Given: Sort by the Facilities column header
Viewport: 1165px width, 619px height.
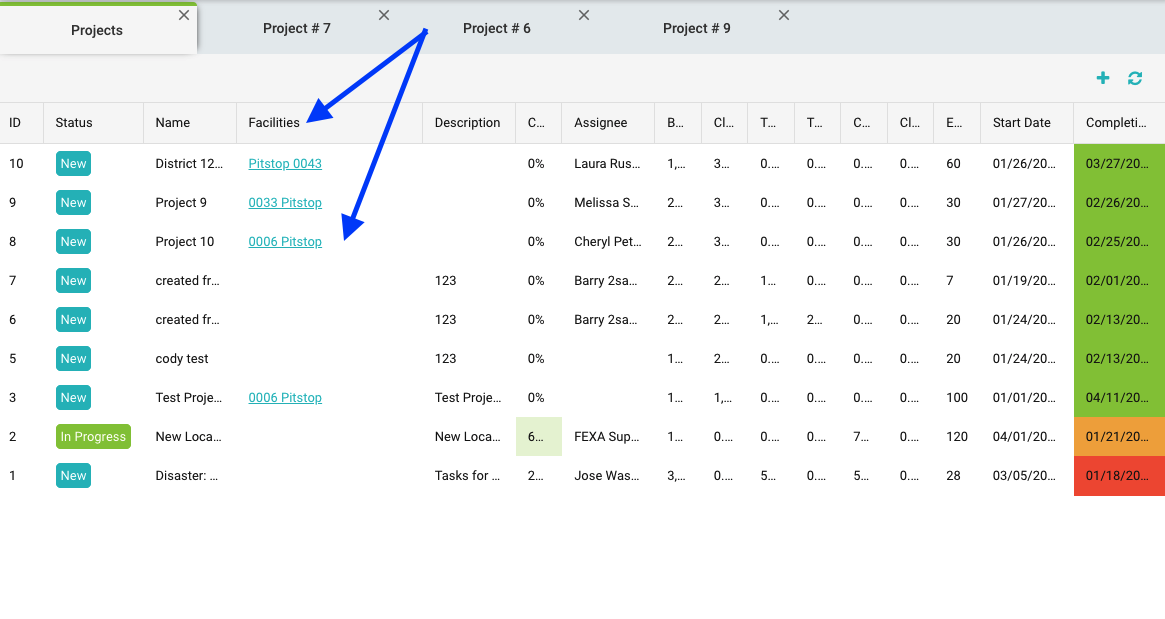Looking at the screenshot, I should click(274, 123).
